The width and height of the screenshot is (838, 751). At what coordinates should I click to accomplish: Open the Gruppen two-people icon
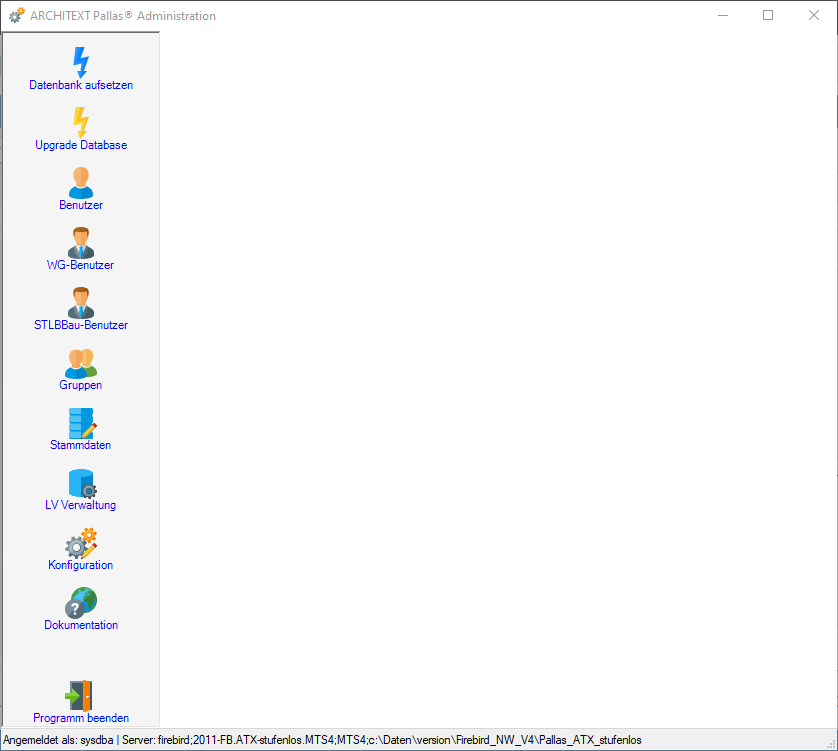(81, 363)
